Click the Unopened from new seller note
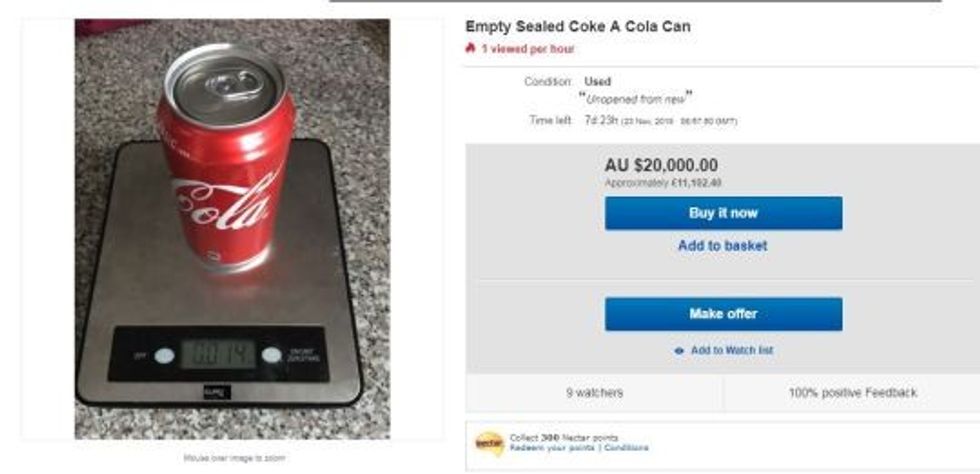 pos(636,97)
